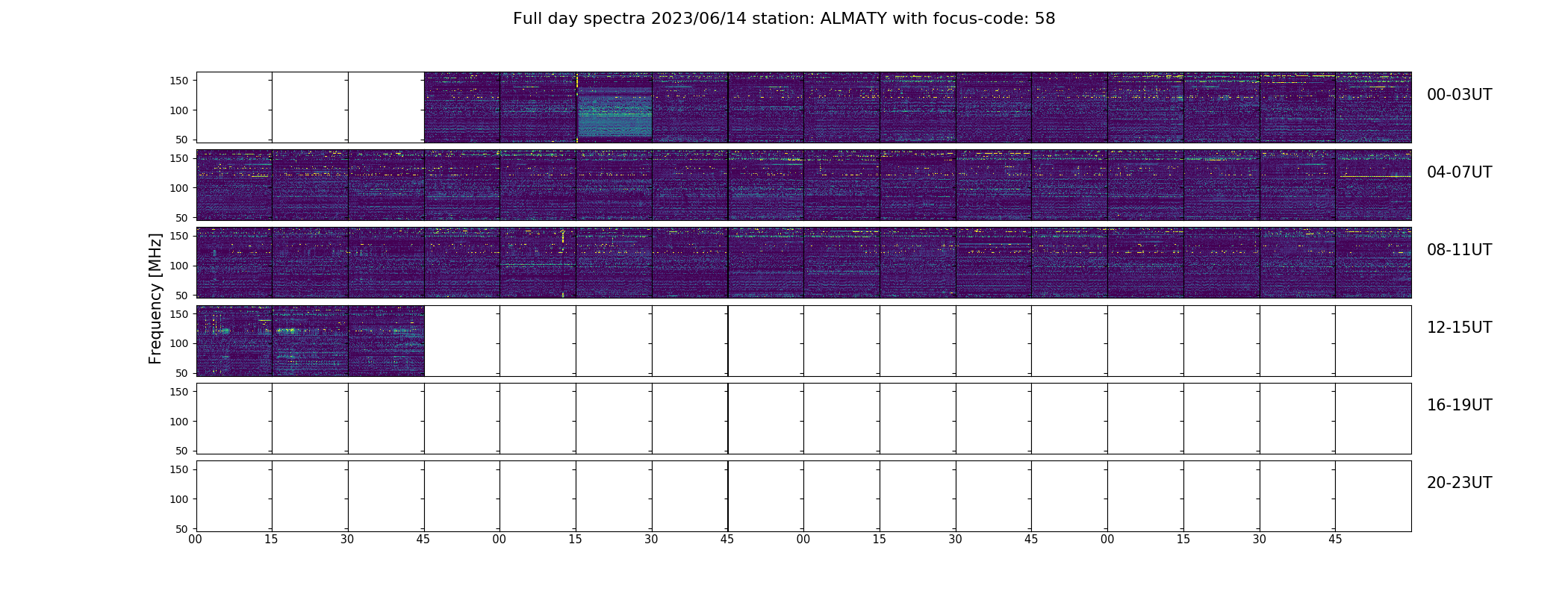Viewport: 1568px width, 597px height.
Task: Click the 50 tick label of the 08-11UT row
Action: pyautogui.click(x=184, y=296)
